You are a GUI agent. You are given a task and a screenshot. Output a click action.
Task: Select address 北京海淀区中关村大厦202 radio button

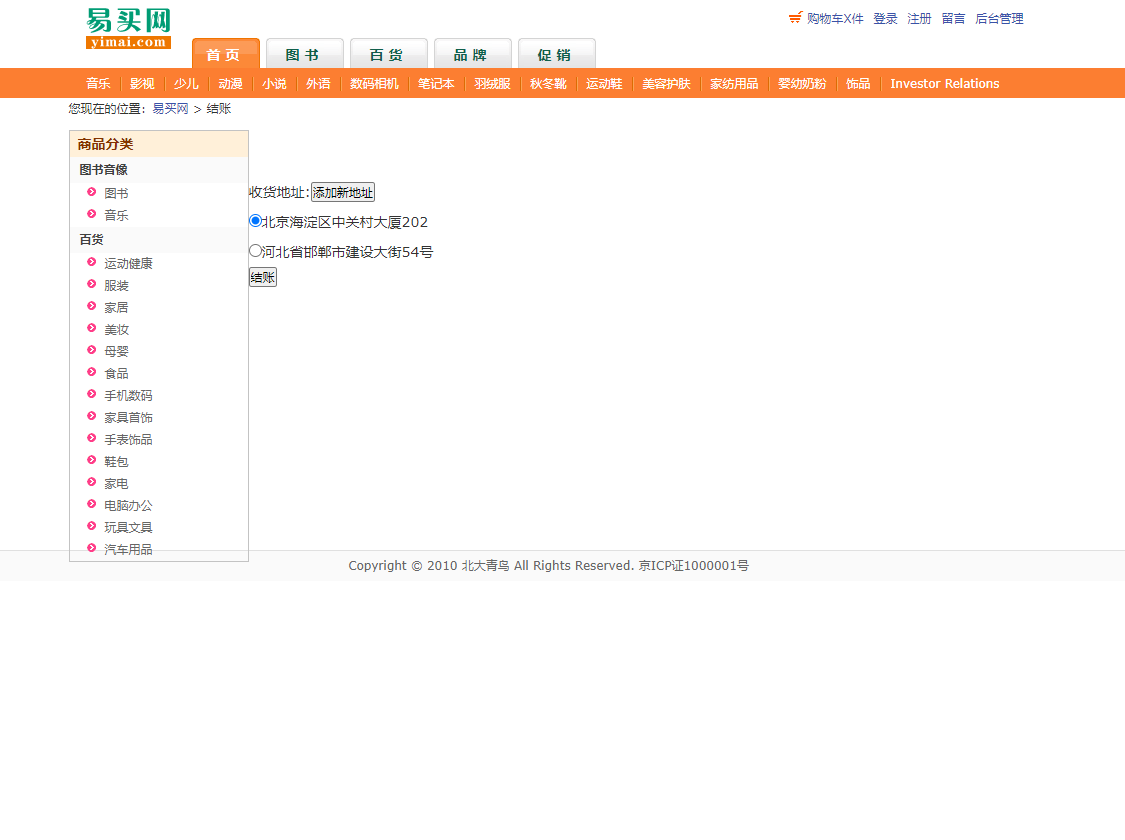coord(255,221)
